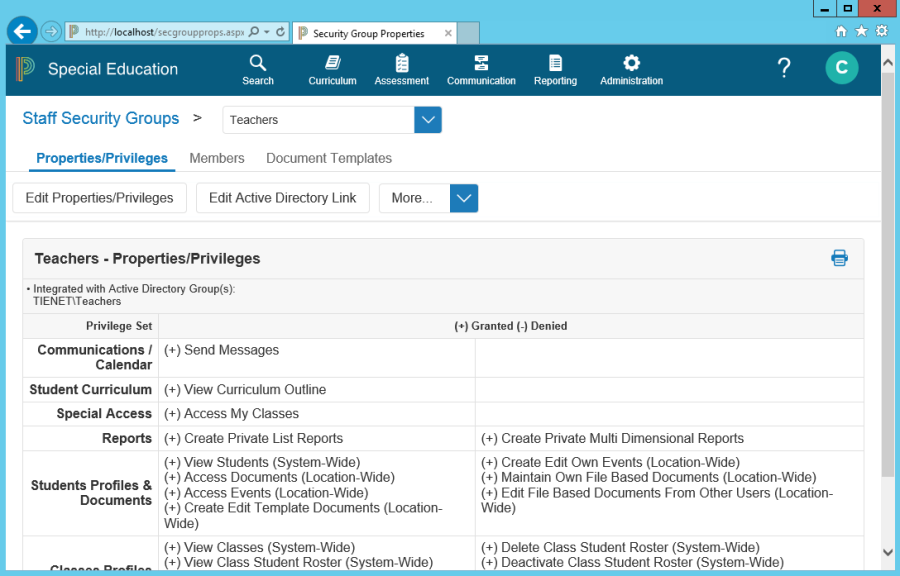Click the Edit Active Directory Link button
This screenshot has height=576, width=900.
(x=282, y=198)
